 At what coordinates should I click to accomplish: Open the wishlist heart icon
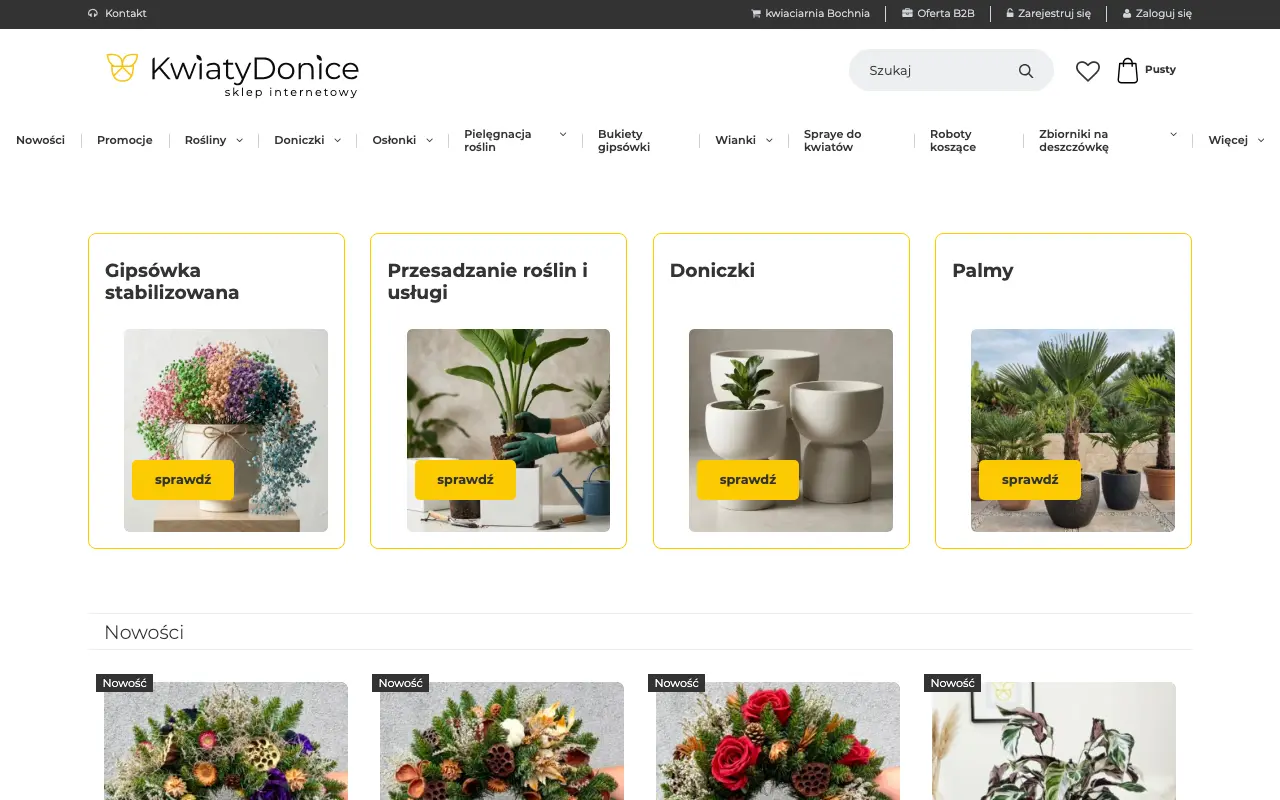click(x=1088, y=71)
